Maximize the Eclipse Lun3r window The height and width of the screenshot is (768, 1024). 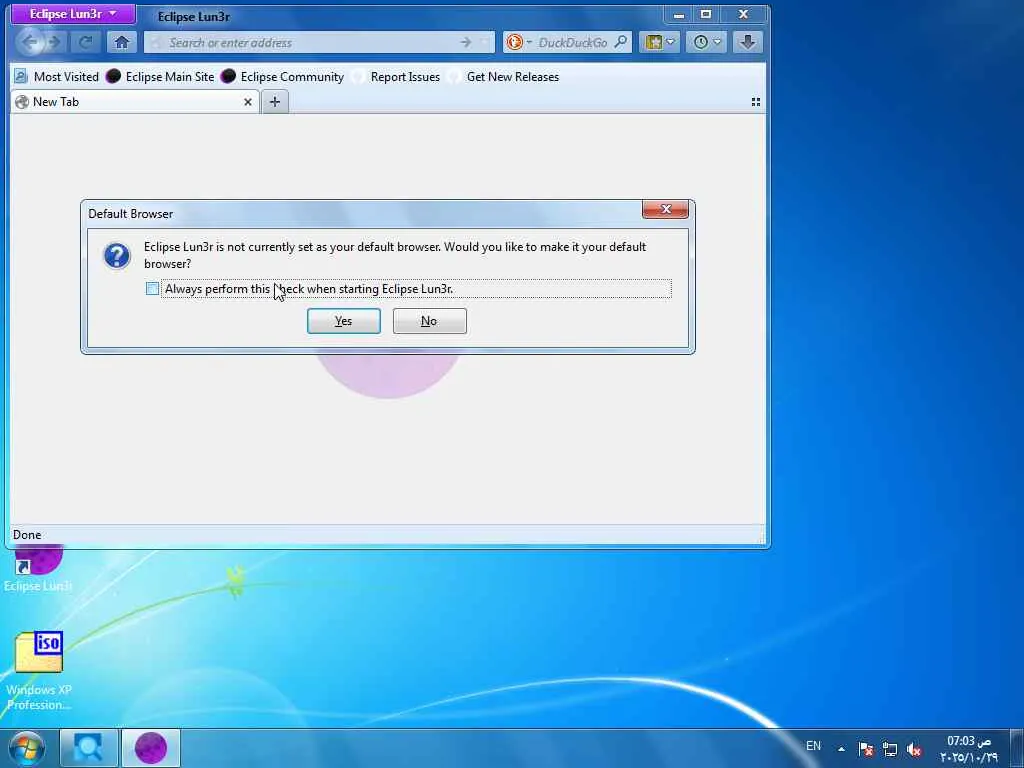click(x=706, y=14)
